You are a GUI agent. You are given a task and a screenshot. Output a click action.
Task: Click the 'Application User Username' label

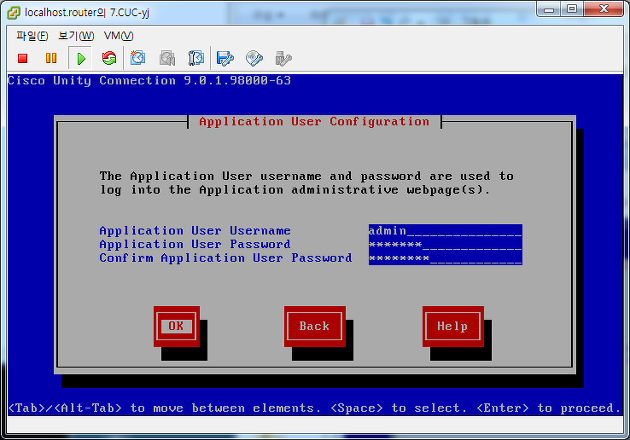pyautogui.click(x=195, y=231)
